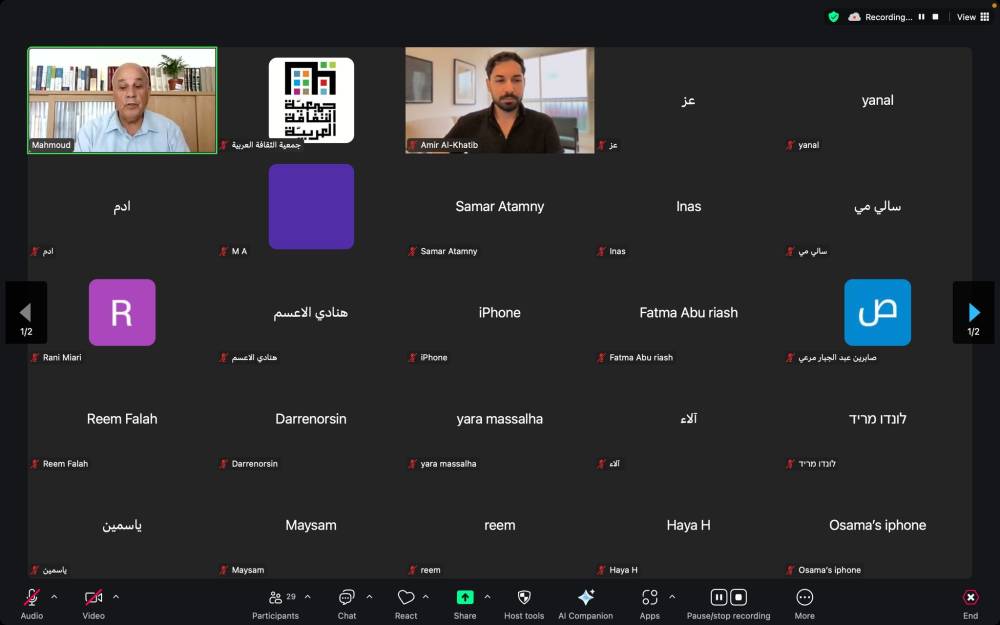The height and width of the screenshot is (625, 1000).
Task: Go to next page of participants
Action: 973,313
